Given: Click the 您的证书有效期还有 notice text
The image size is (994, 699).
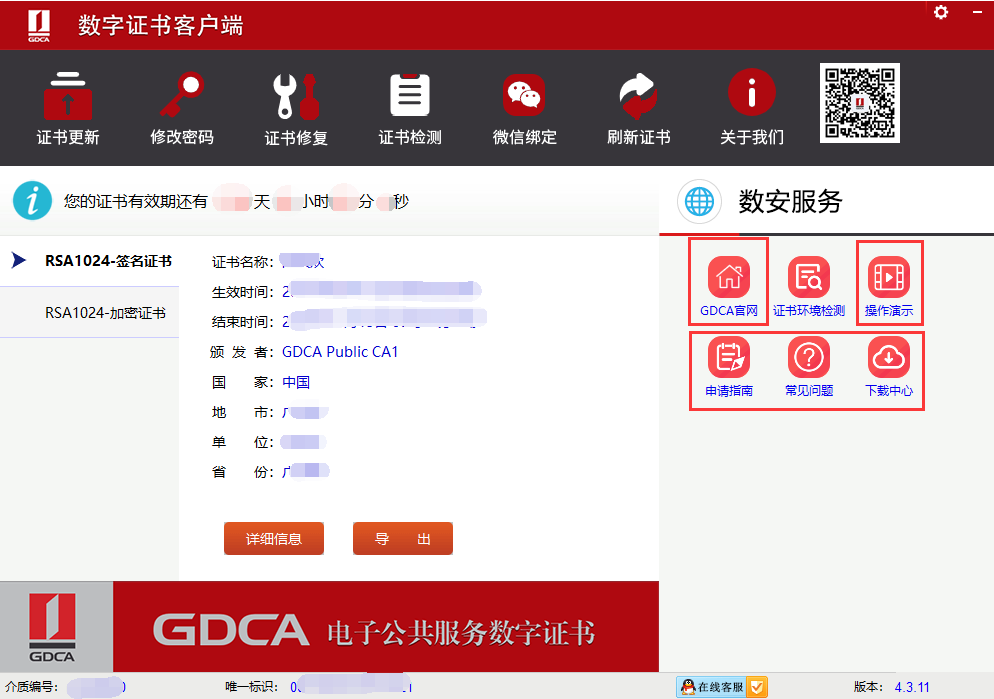Looking at the screenshot, I should point(136,202).
